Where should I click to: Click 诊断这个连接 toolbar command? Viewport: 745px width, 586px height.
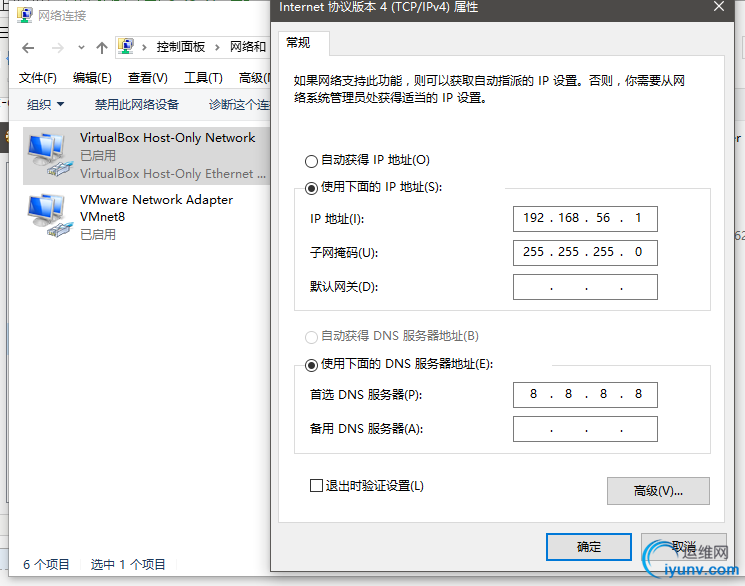tap(239, 105)
